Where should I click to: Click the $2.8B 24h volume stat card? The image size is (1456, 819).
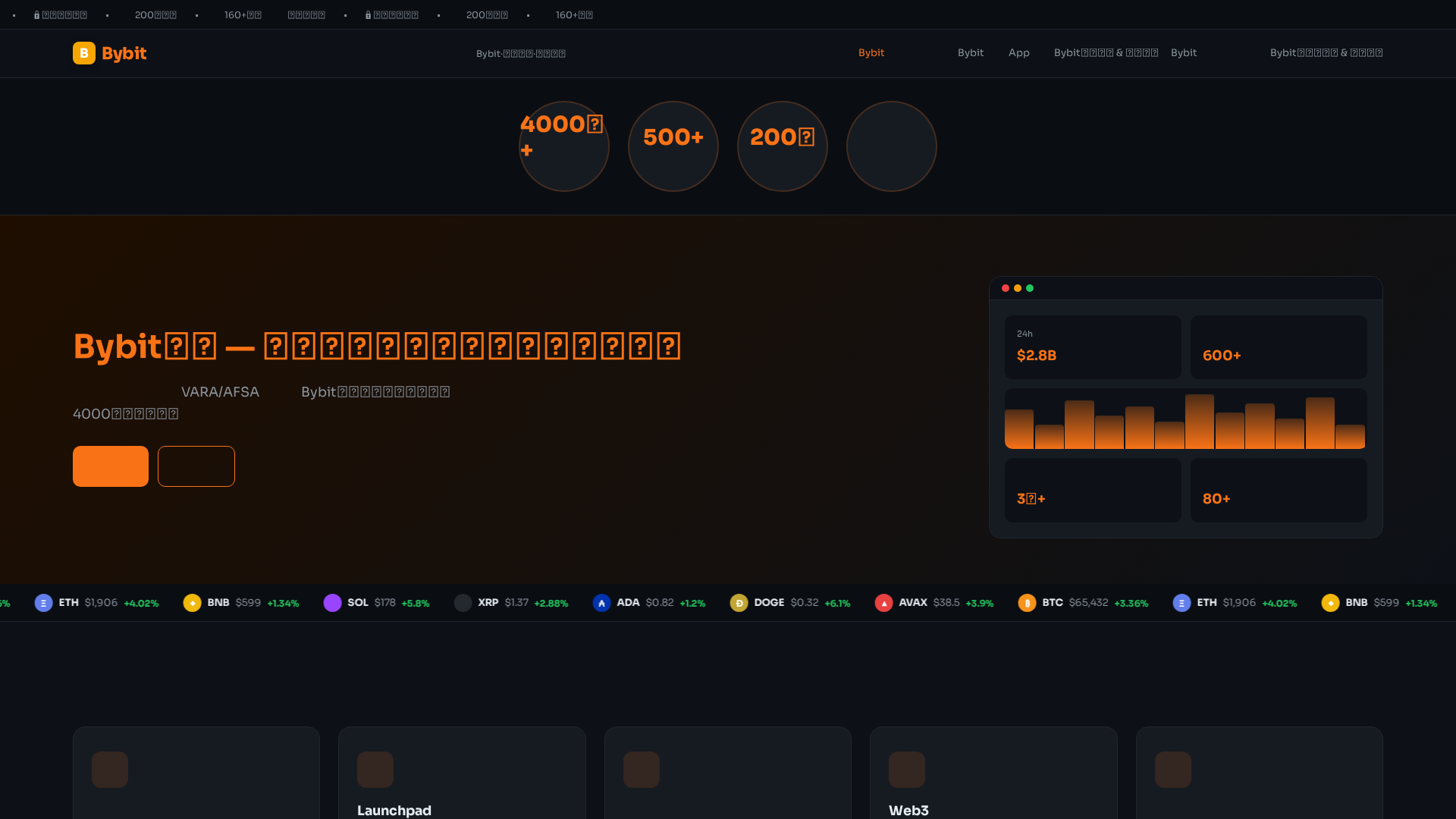click(x=1093, y=347)
